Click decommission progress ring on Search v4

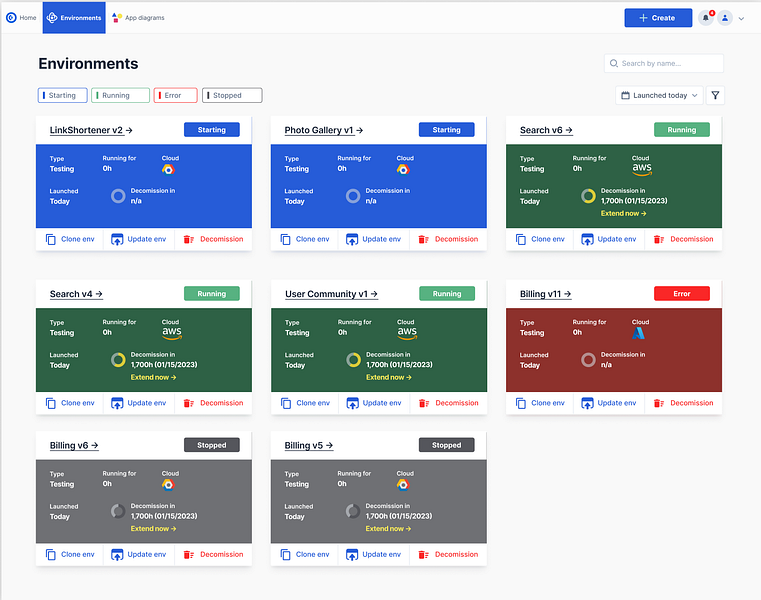(118, 360)
